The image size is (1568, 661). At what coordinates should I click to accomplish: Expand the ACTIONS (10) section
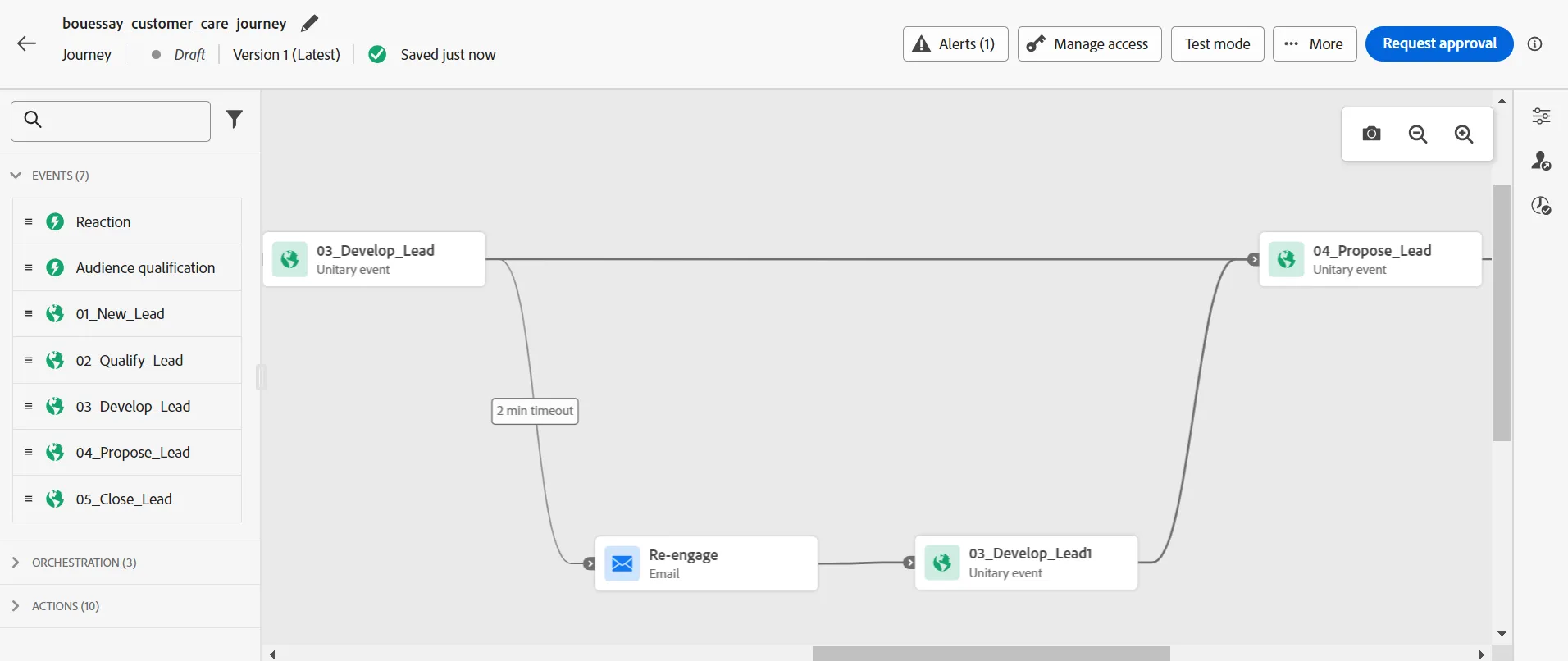[x=16, y=606]
